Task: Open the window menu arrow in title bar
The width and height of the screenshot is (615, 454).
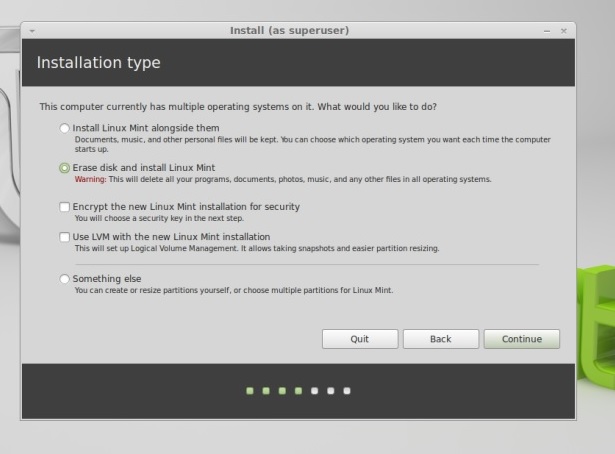Action: [x=32, y=31]
